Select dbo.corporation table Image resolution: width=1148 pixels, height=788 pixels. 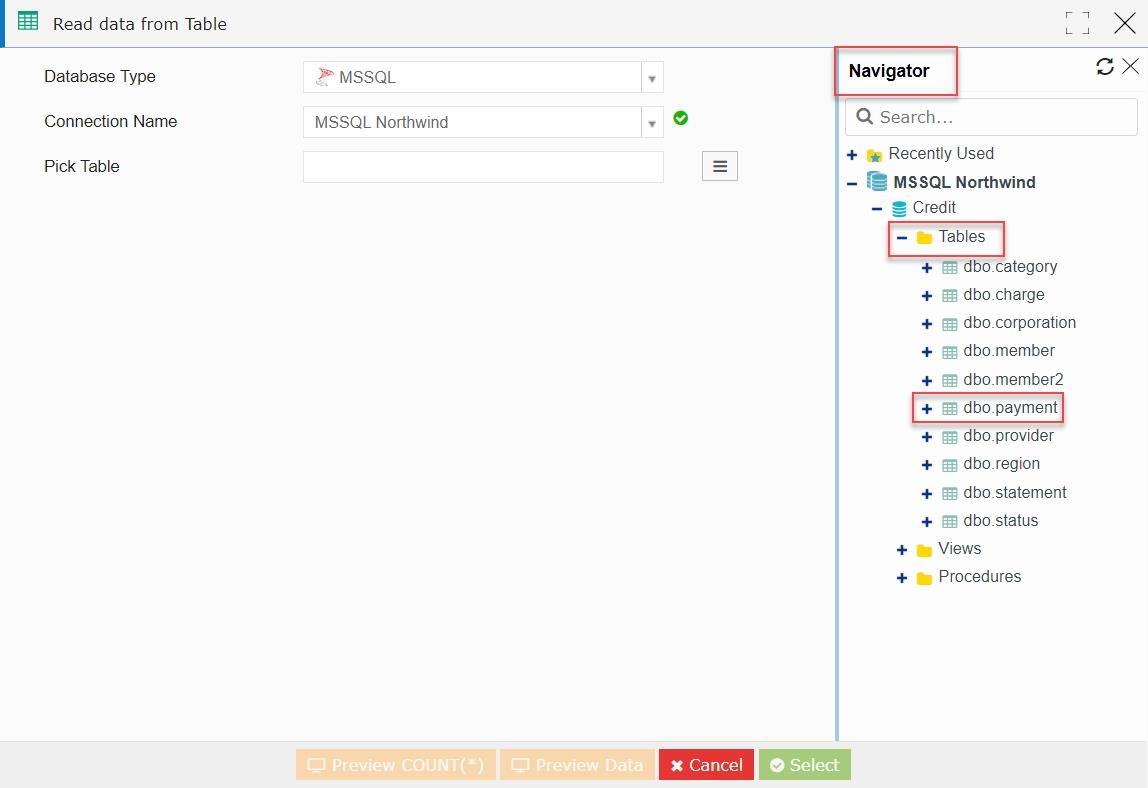1019,323
